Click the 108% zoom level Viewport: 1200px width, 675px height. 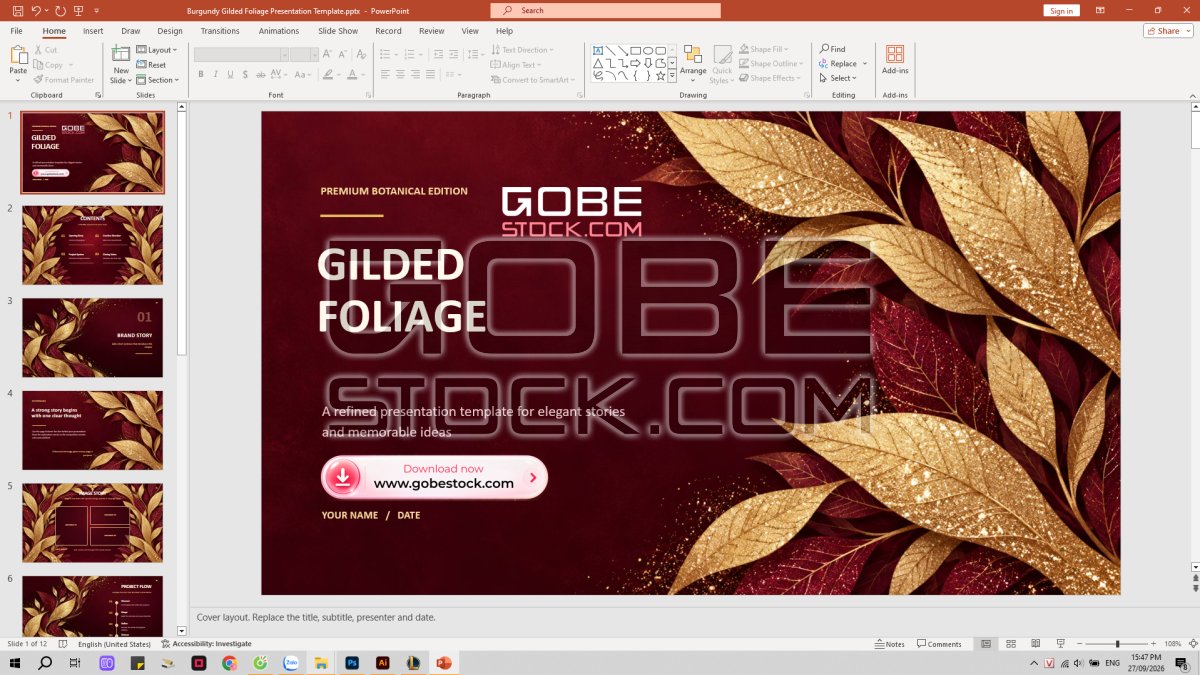tap(1173, 644)
